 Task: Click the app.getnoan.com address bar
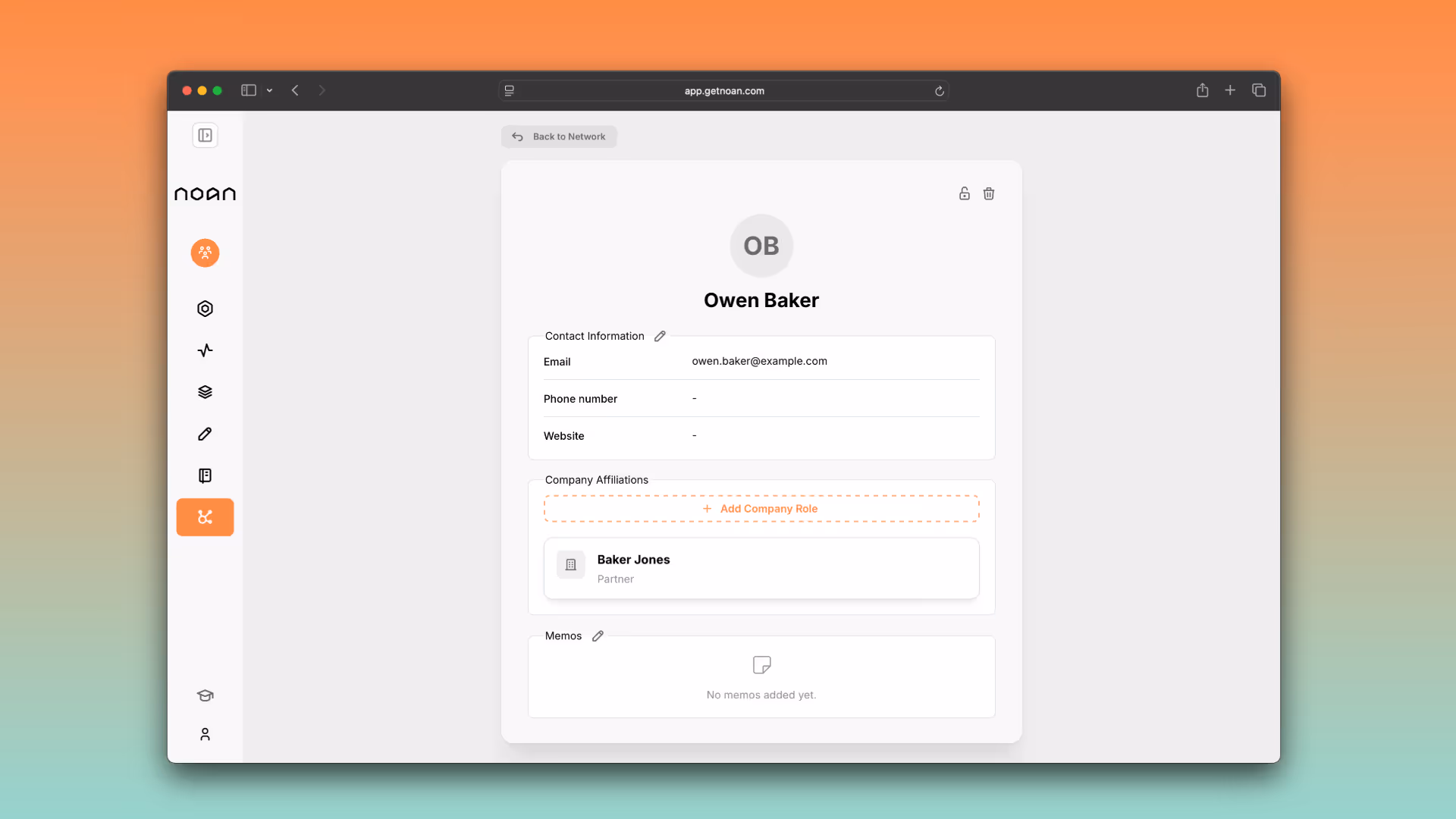pos(724,91)
